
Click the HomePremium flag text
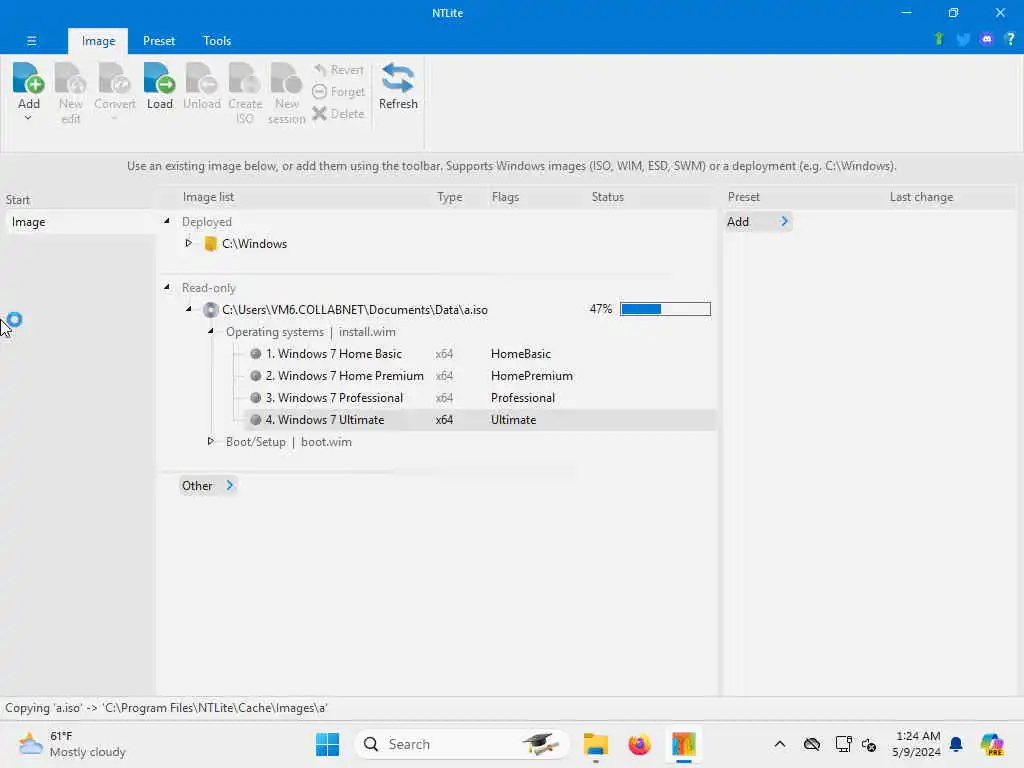(x=532, y=376)
